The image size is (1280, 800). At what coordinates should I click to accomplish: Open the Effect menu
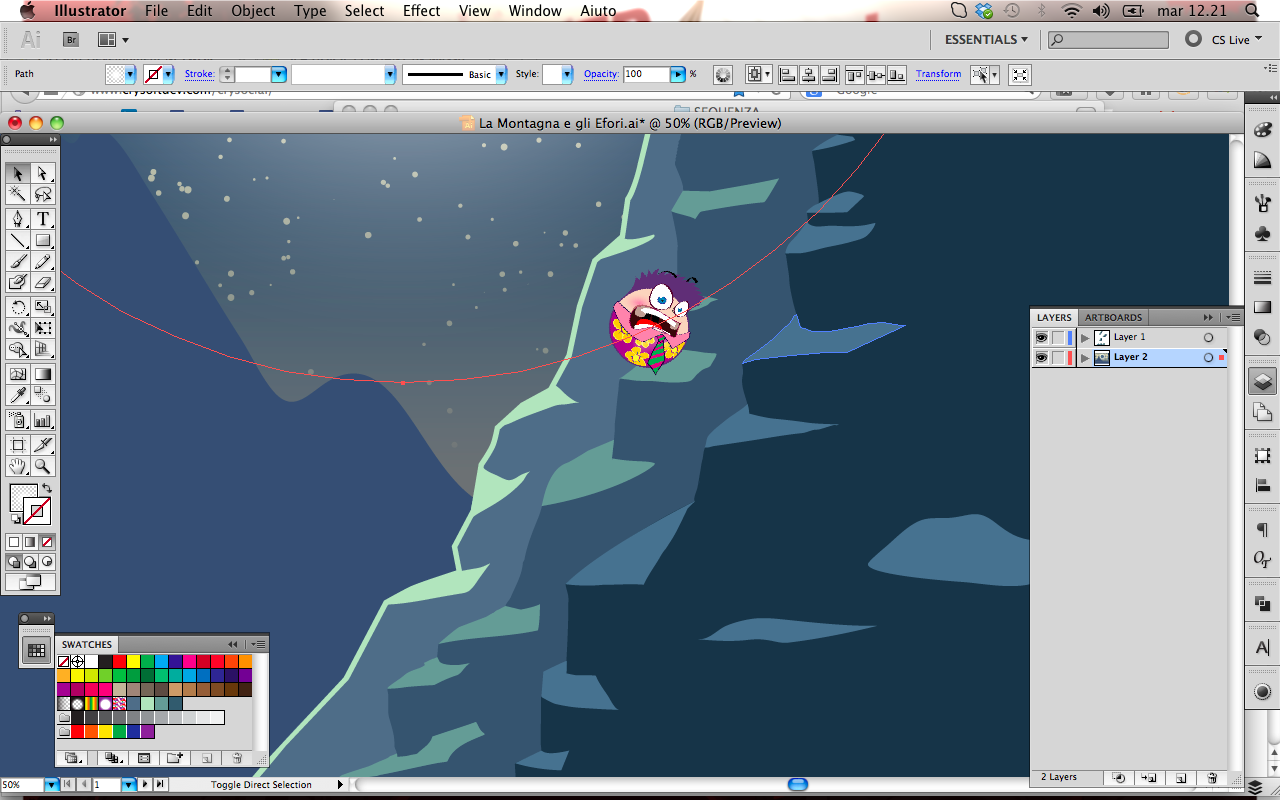[x=421, y=11]
